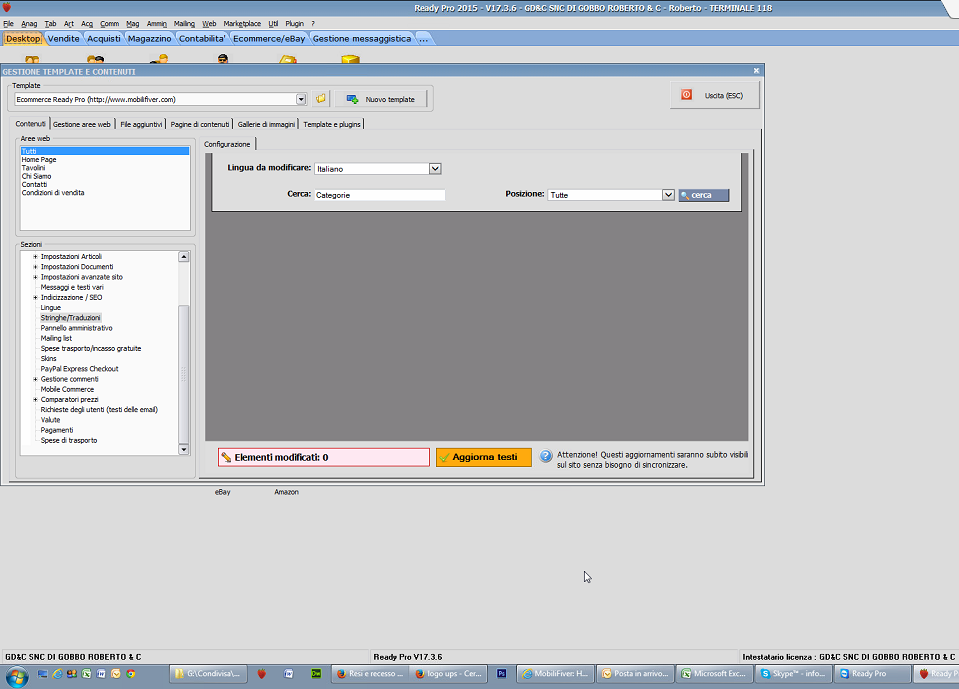Open the Posta in arrivo taskbar item
The width and height of the screenshot is (959, 689).
click(x=635, y=674)
